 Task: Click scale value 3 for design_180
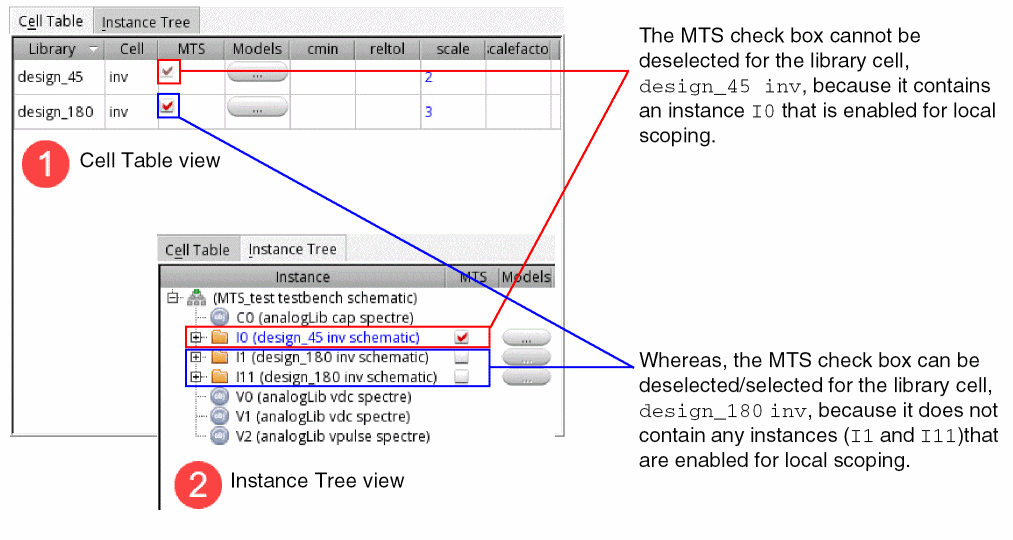(428, 111)
